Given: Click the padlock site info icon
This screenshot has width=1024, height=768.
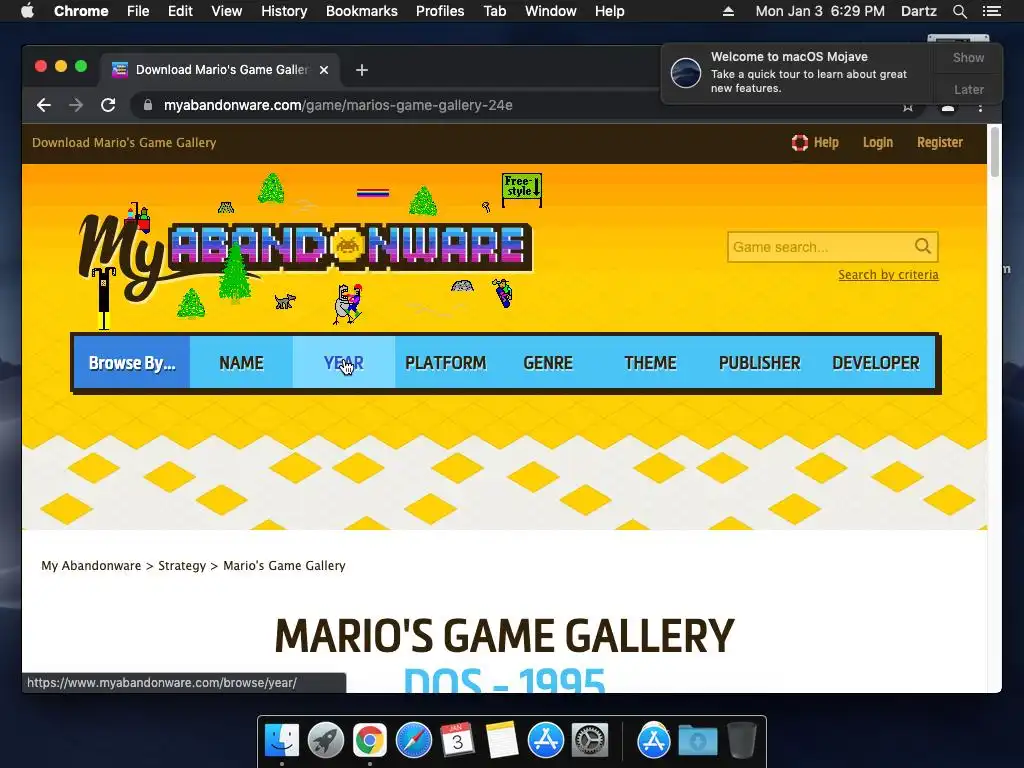Looking at the screenshot, I should point(148,105).
